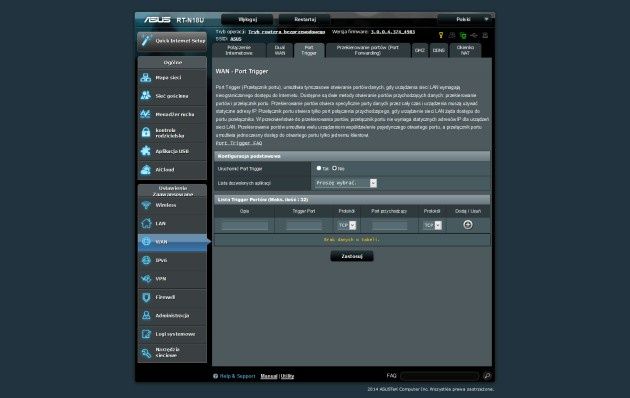Open VPN settings
This screenshot has height=398, width=630.
point(172,279)
